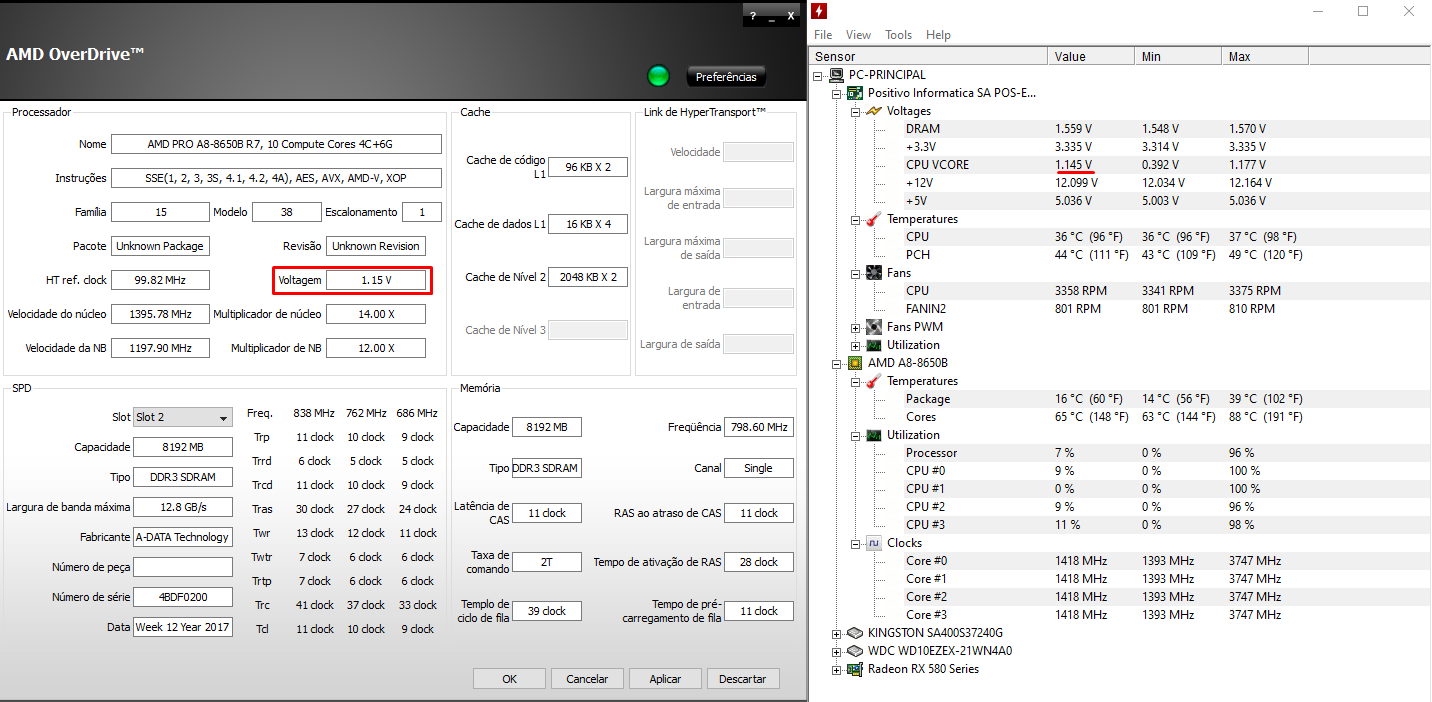Screen dimensions: 1432x702
Task: Click the AMD A8-8650B Utilization icon
Action: 873,435
